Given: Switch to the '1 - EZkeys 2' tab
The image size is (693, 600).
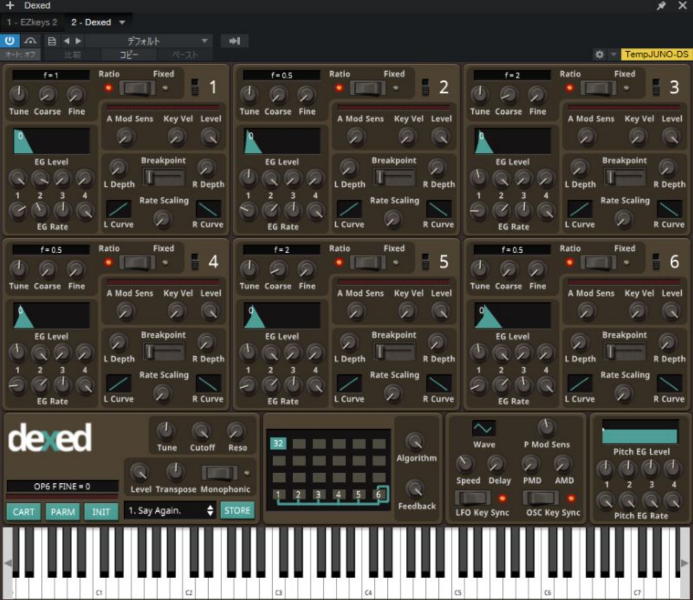Looking at the screenshot, I should click(x=31, y=22).
